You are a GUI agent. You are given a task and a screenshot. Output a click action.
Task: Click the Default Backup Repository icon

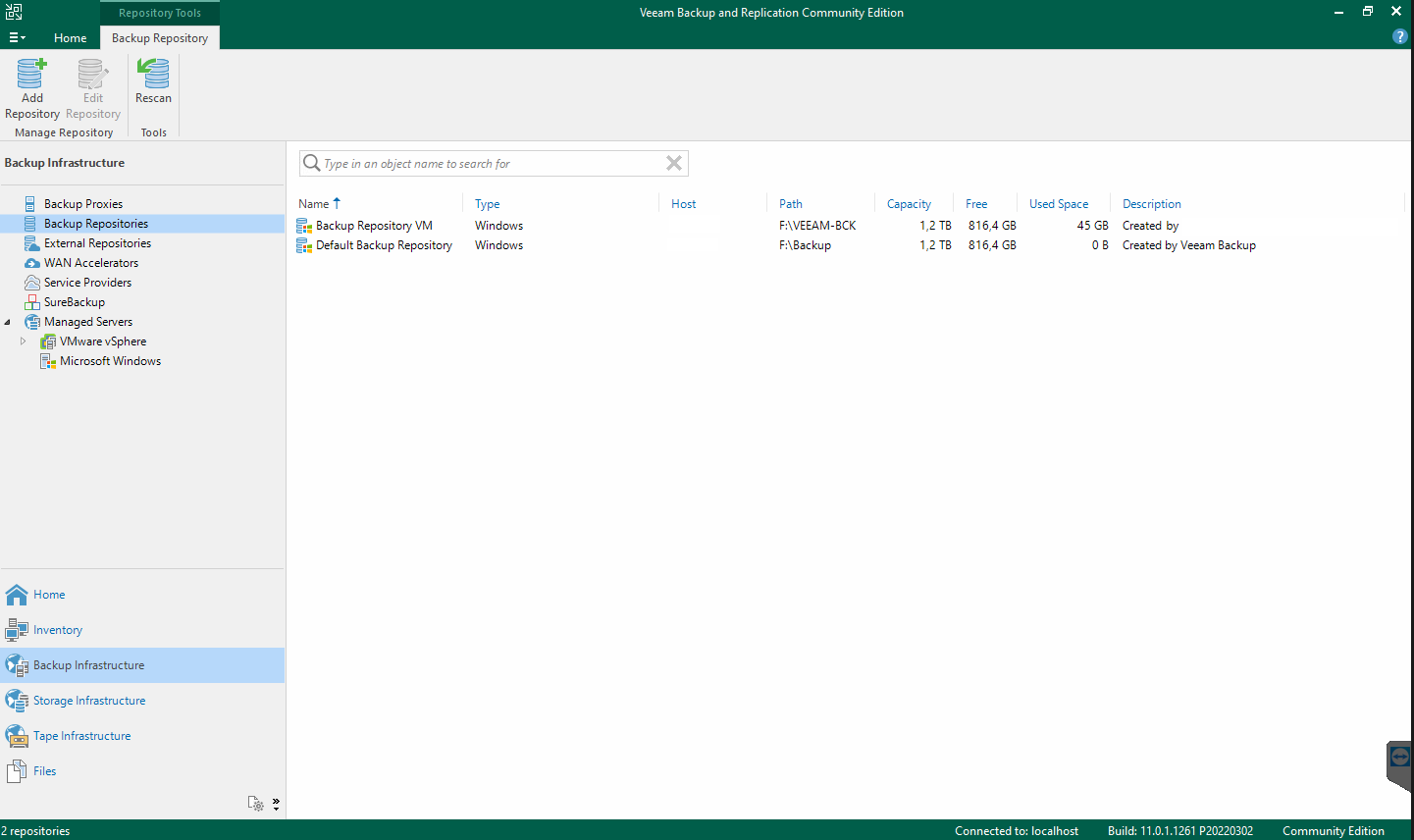[x=304, y=245]
